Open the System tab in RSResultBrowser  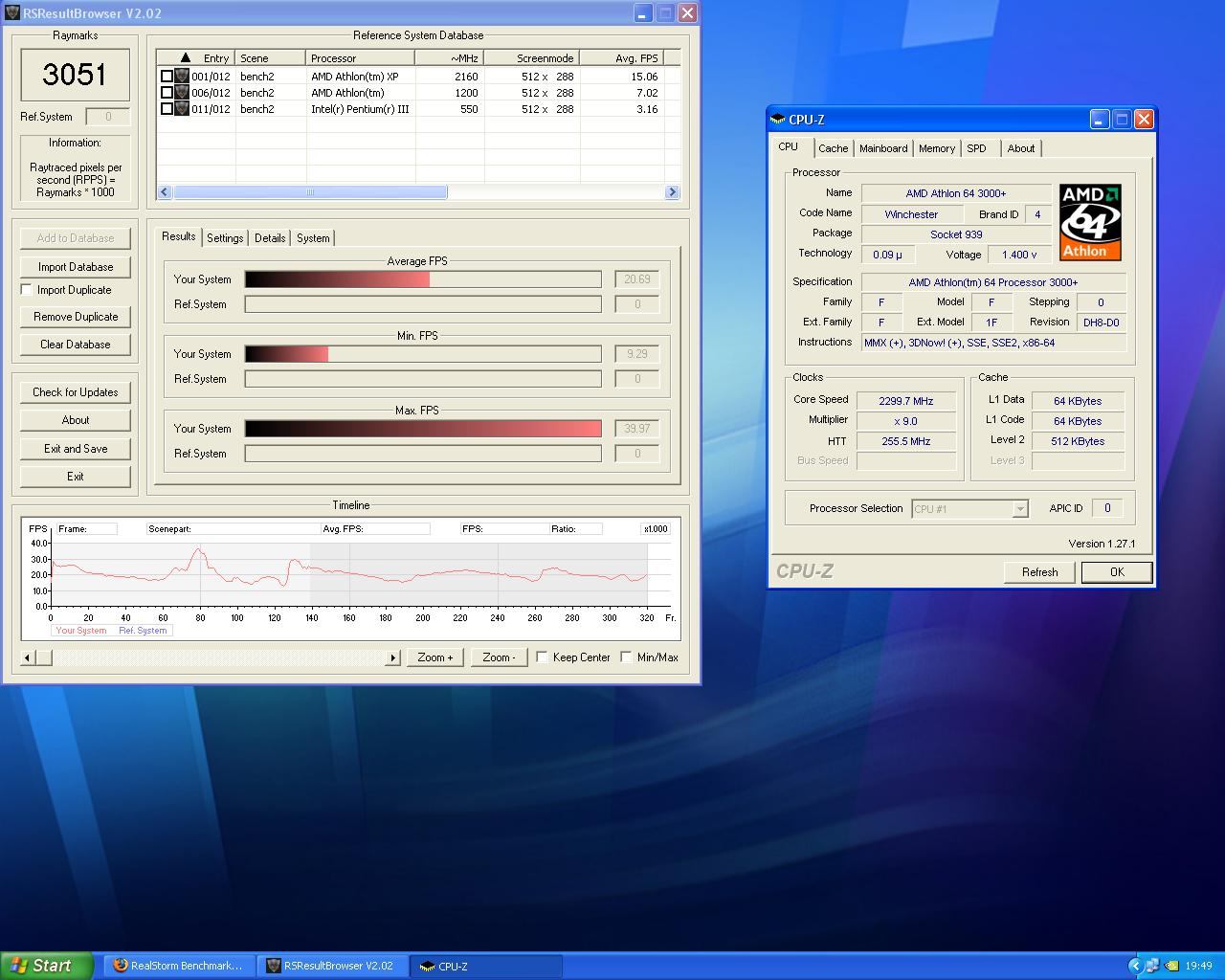pos(313,238)
